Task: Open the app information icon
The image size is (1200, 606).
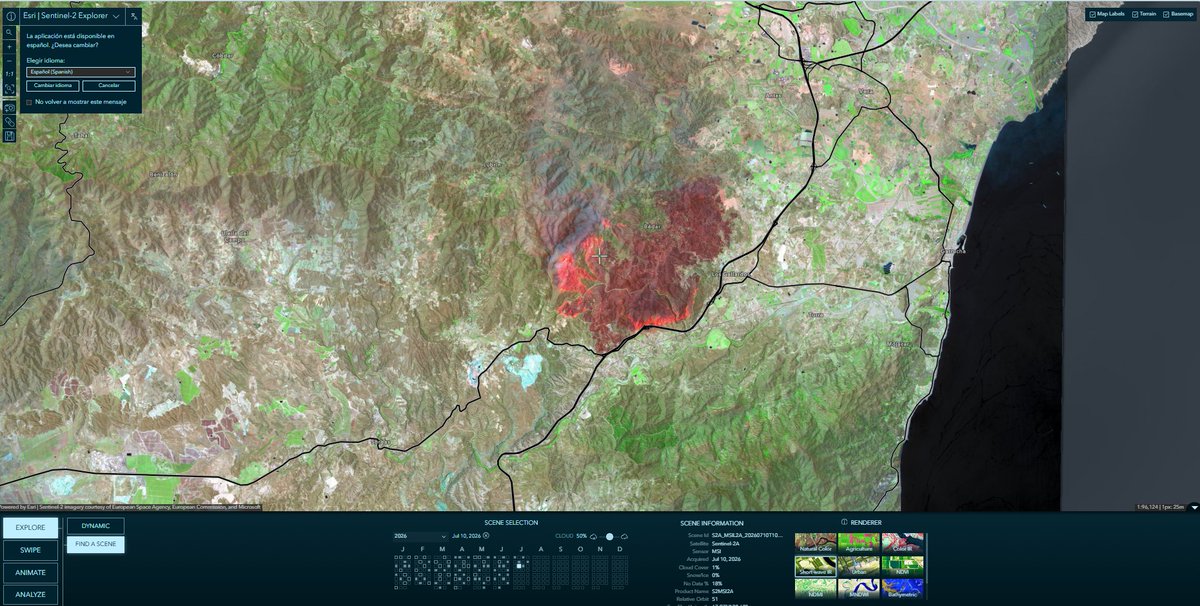Action: coord(9,16)
